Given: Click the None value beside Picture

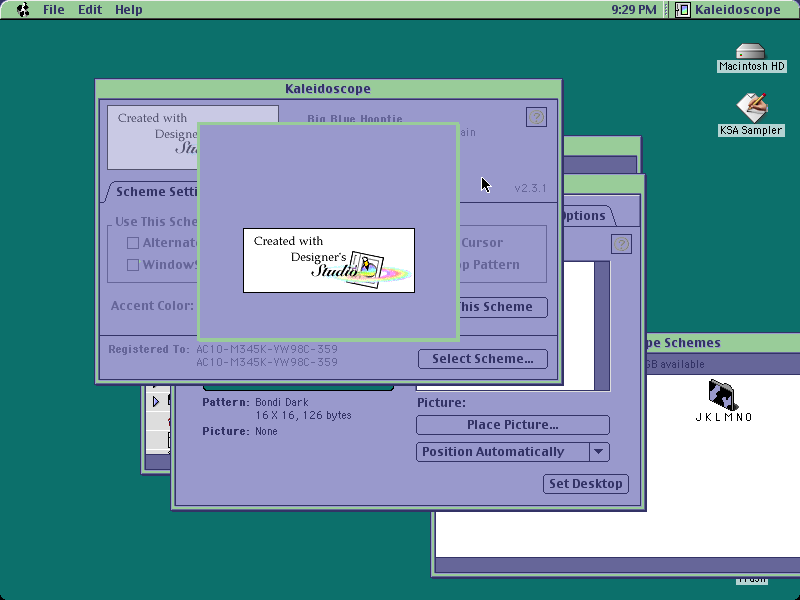Looking at the screenshot, I should coord(266,431).
